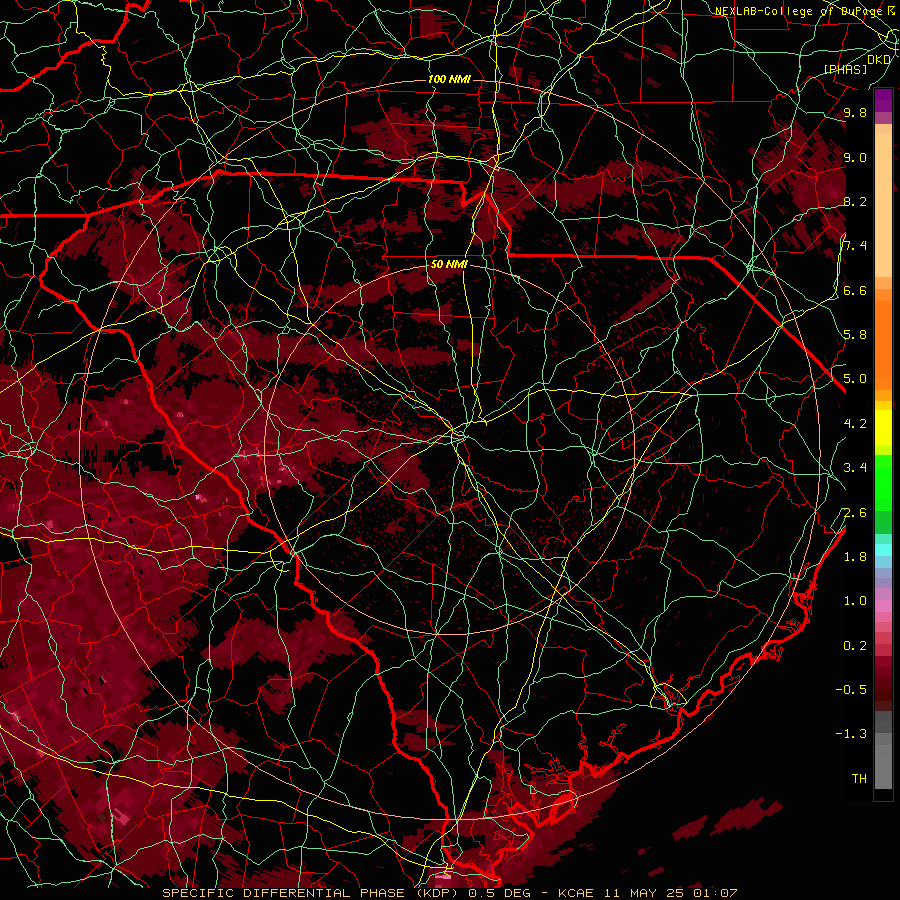Pick the yellow band of the color scale
The image size is (900, 900).
point(883,428)
